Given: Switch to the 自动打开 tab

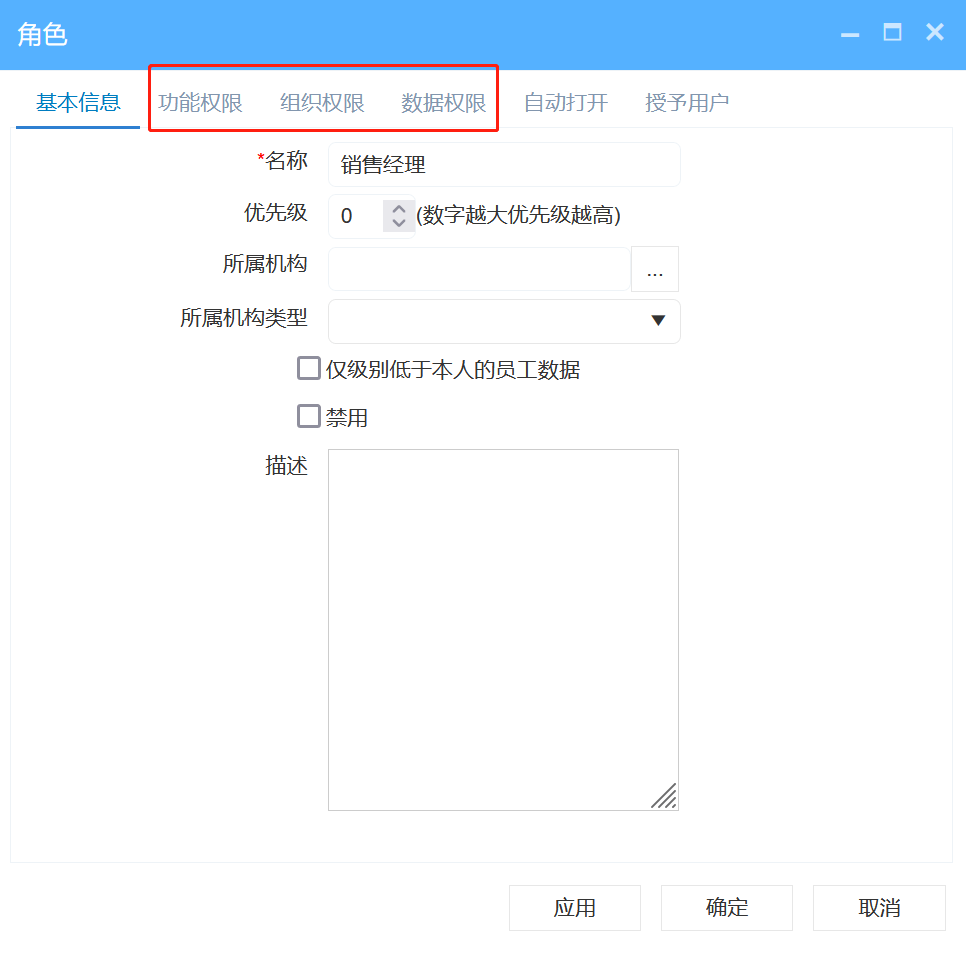Looking at the screenshot, I should 565,101.
